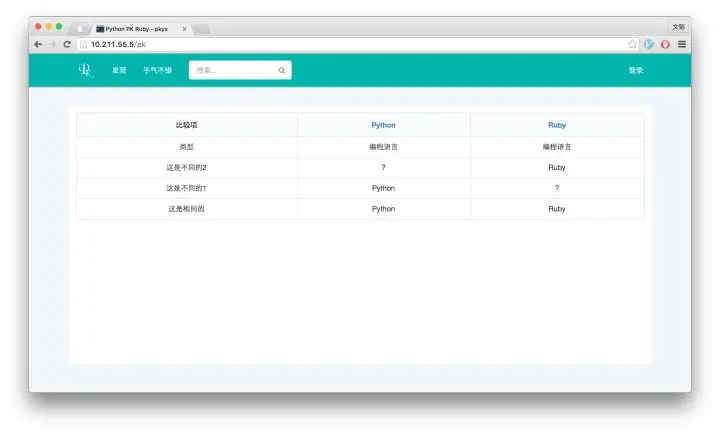Click the profile button at the window's top right
The height and width of the screenshot is (434, 720).
pos(678,27)
